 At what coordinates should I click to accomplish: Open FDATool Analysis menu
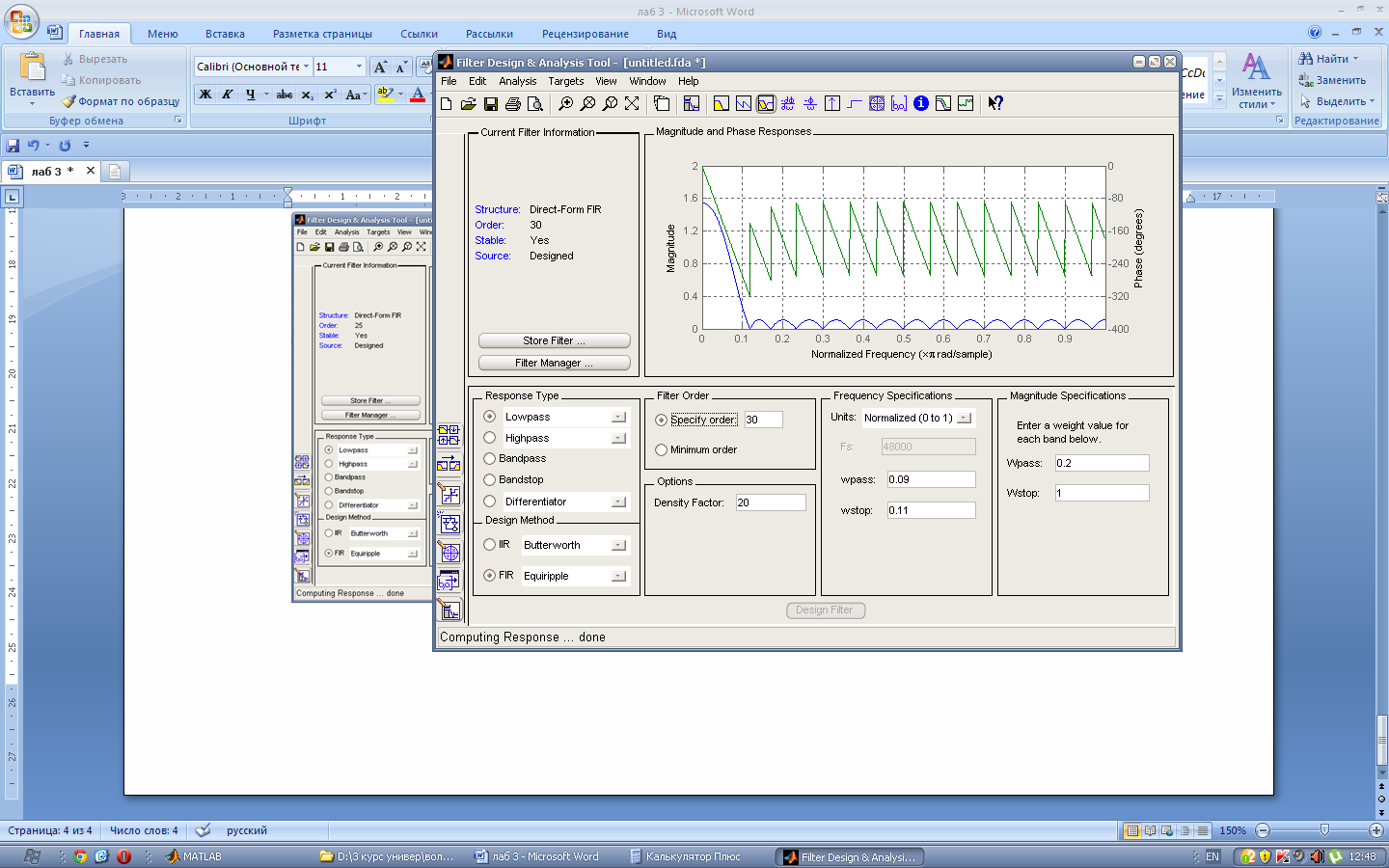[x=517, y=81]
